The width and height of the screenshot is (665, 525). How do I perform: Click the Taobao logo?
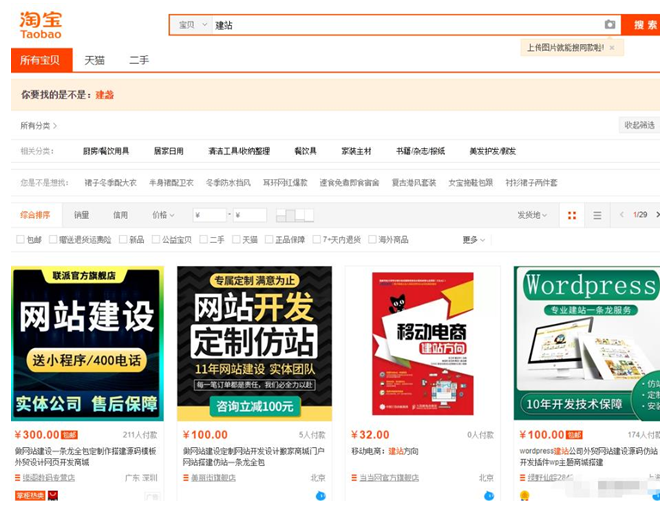[x=41, y=25]
